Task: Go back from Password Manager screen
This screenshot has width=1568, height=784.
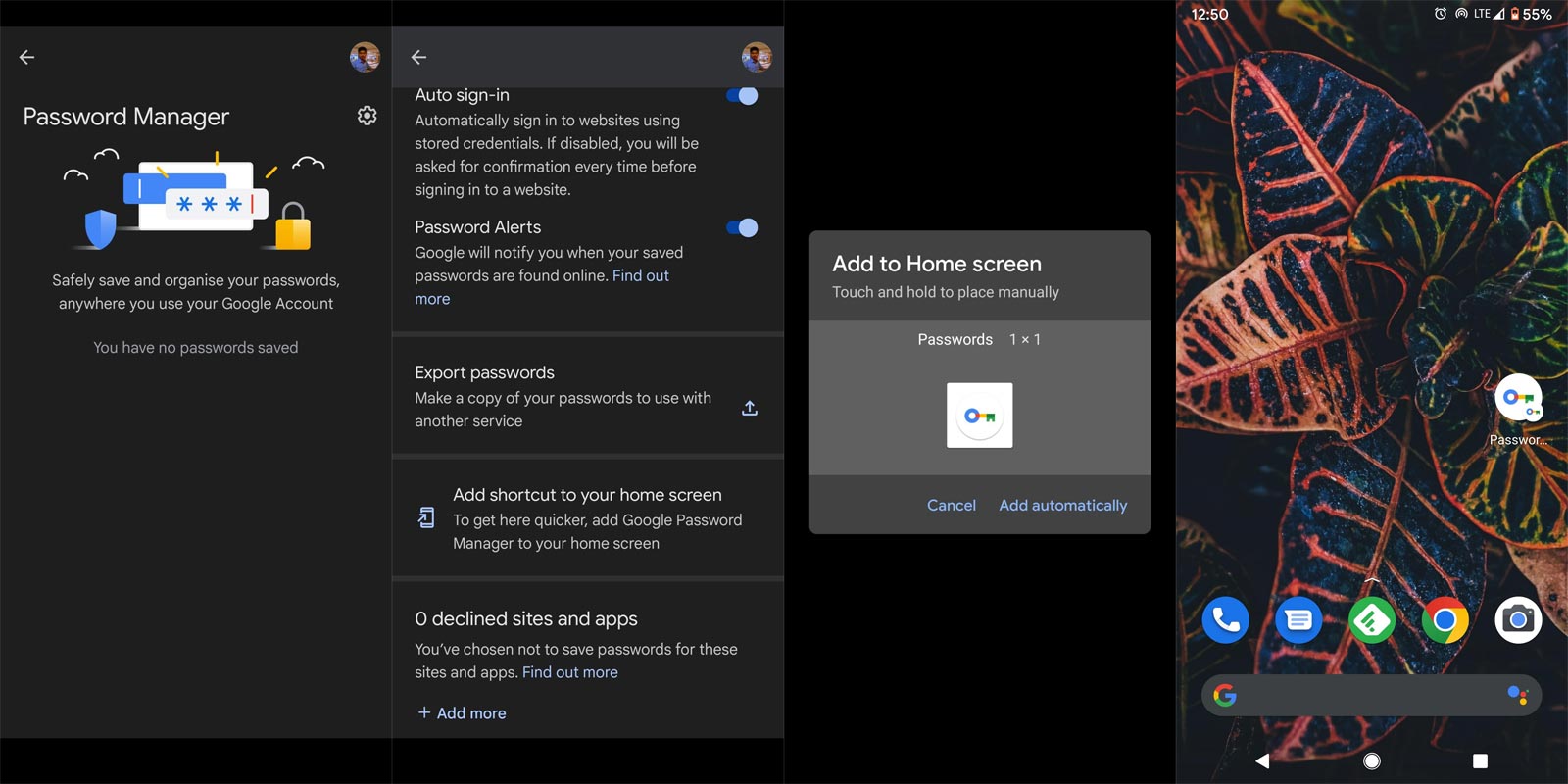Action: [26, 57]
